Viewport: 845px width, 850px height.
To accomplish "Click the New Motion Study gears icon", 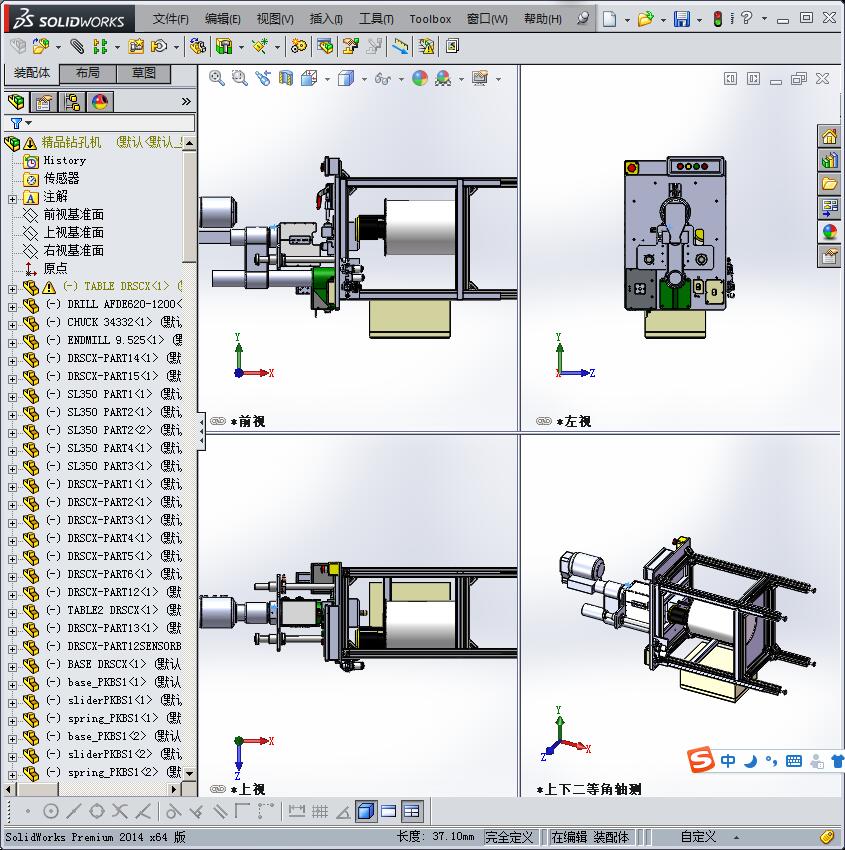I will point(298,47).
